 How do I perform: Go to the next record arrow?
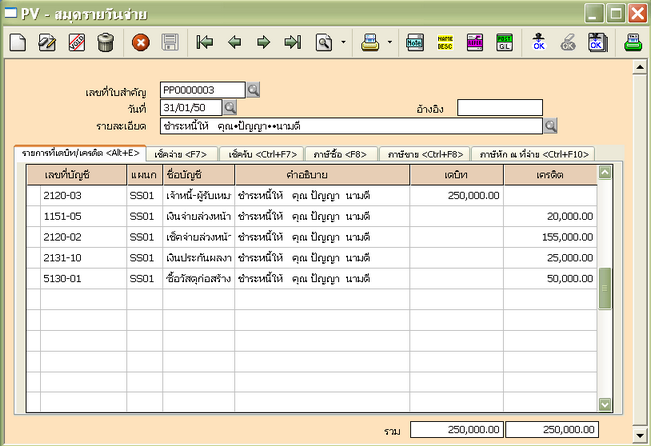(264, 42)
